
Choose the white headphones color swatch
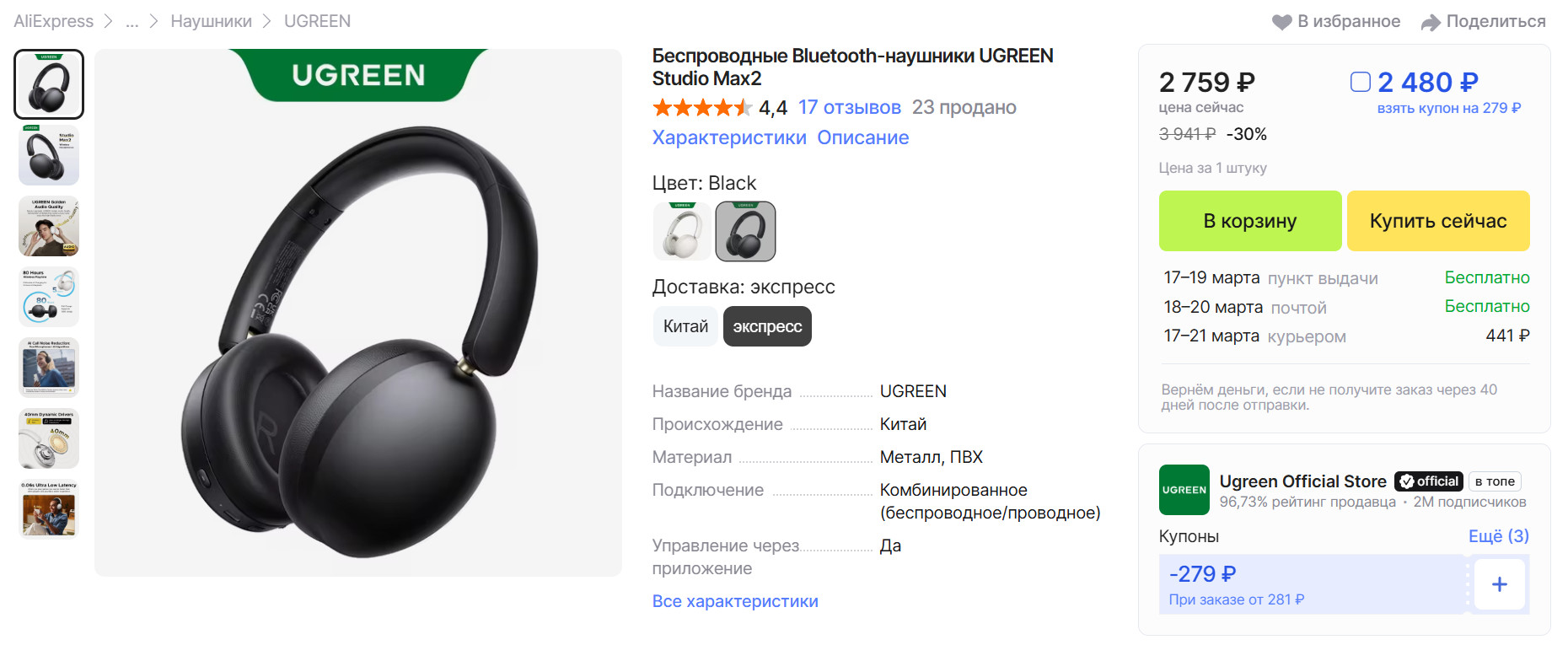pos(682,231)
